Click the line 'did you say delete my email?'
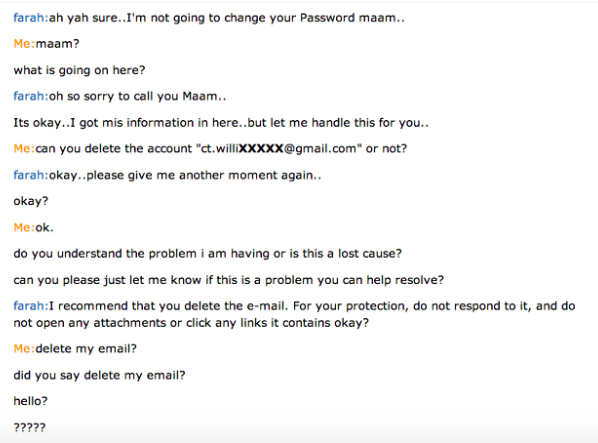The width and height of the screenshot is (598, 443). [x=100, y=376]
